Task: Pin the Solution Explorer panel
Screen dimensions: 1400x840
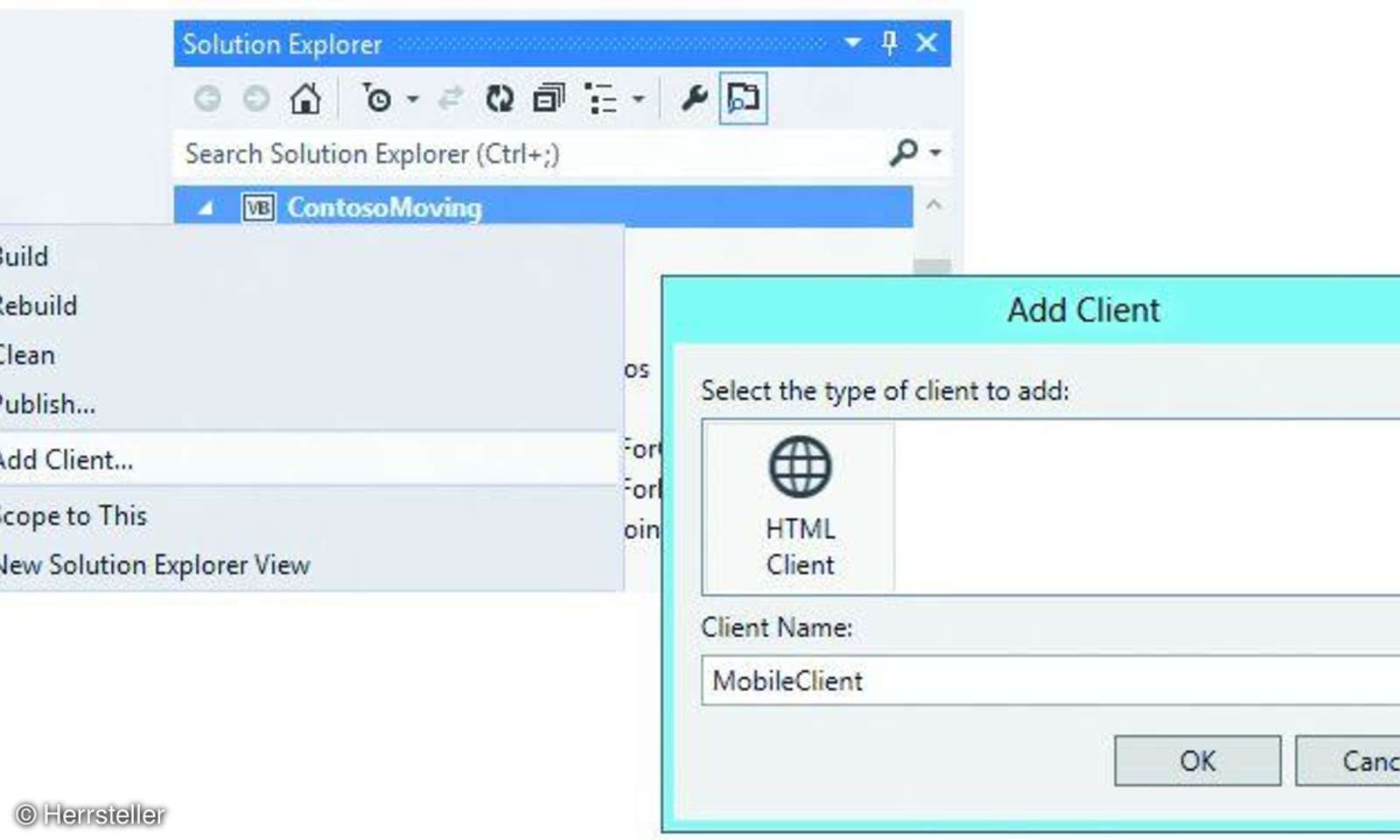Action: point(889,43)
